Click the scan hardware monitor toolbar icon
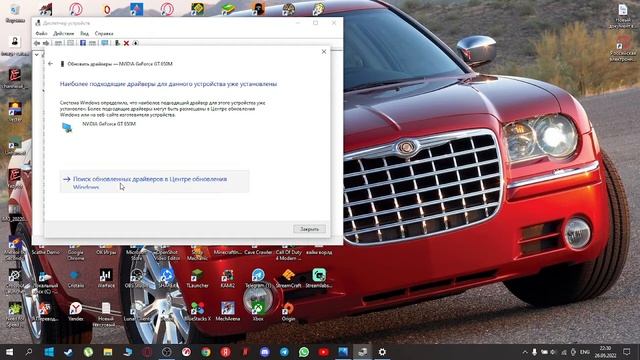This screenshot has height=360, width=640. (x=105, y=43)
